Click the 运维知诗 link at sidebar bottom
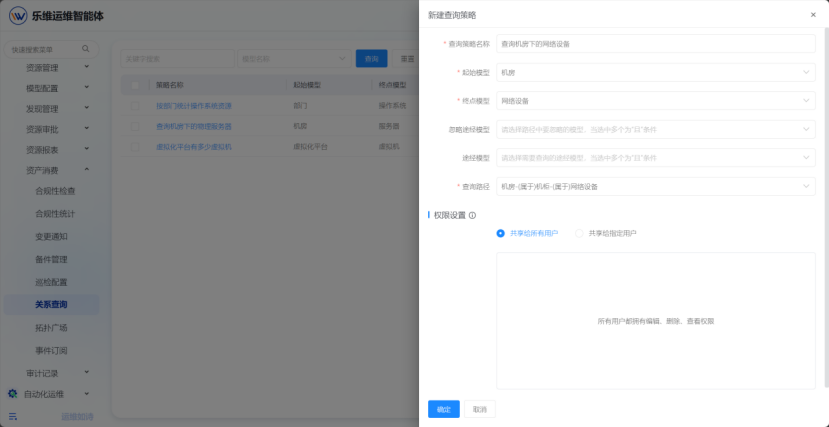The image size is (829, 427). [77, 416]
